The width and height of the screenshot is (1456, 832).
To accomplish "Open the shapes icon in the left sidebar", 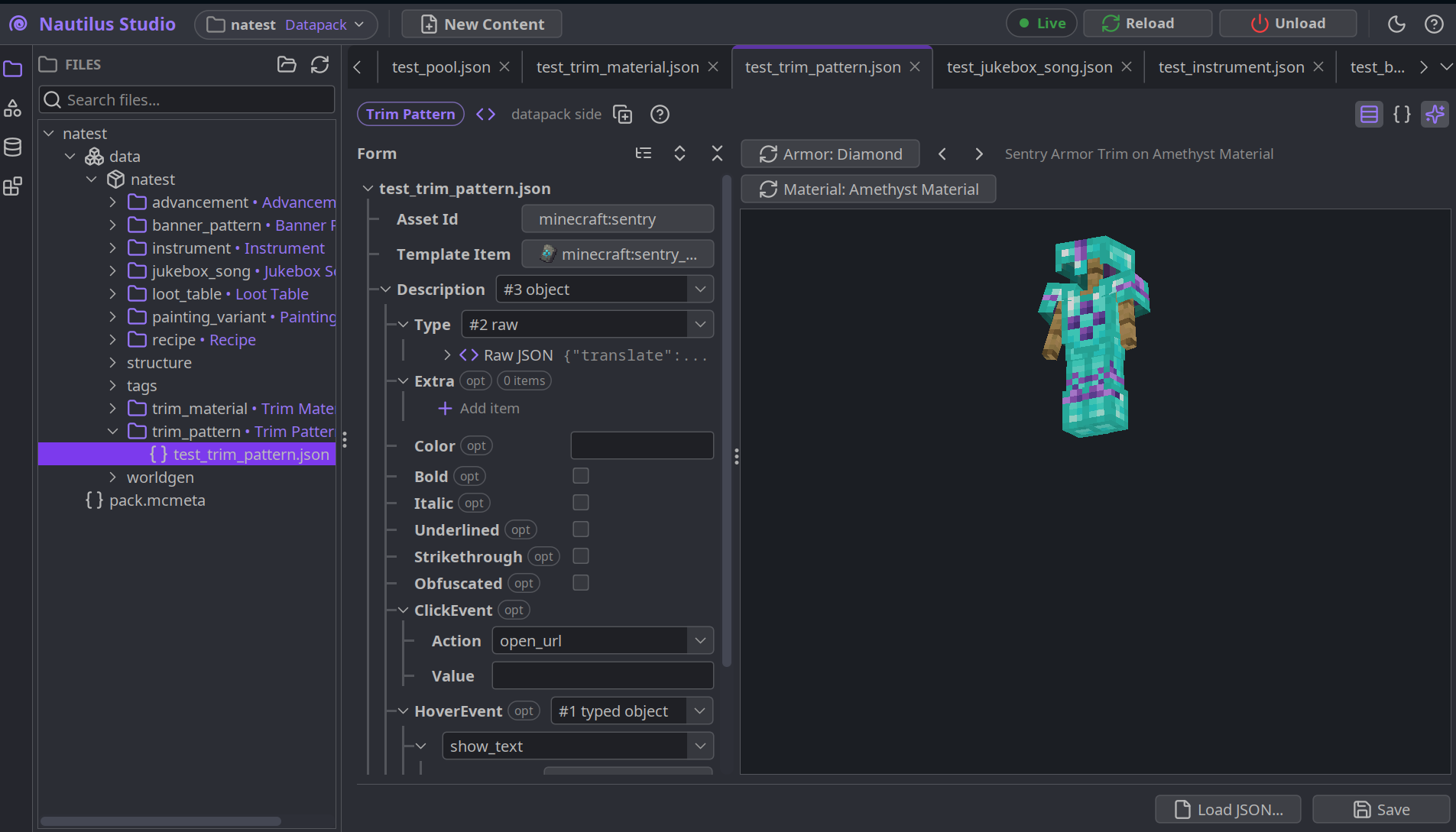I will [13, 108].
